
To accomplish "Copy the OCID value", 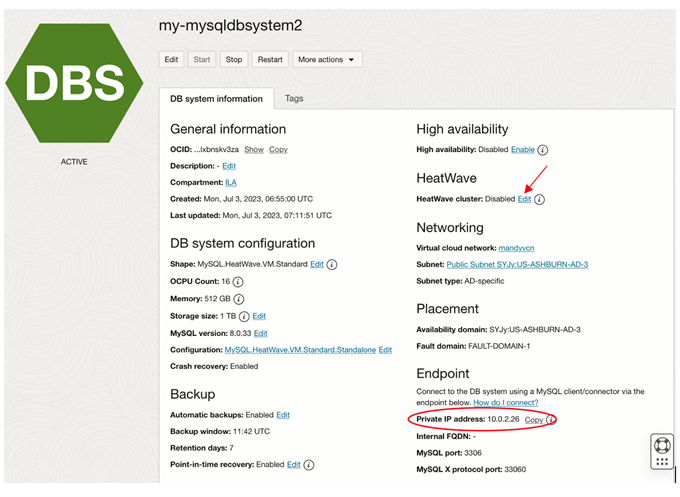I will tap(278, 150).
